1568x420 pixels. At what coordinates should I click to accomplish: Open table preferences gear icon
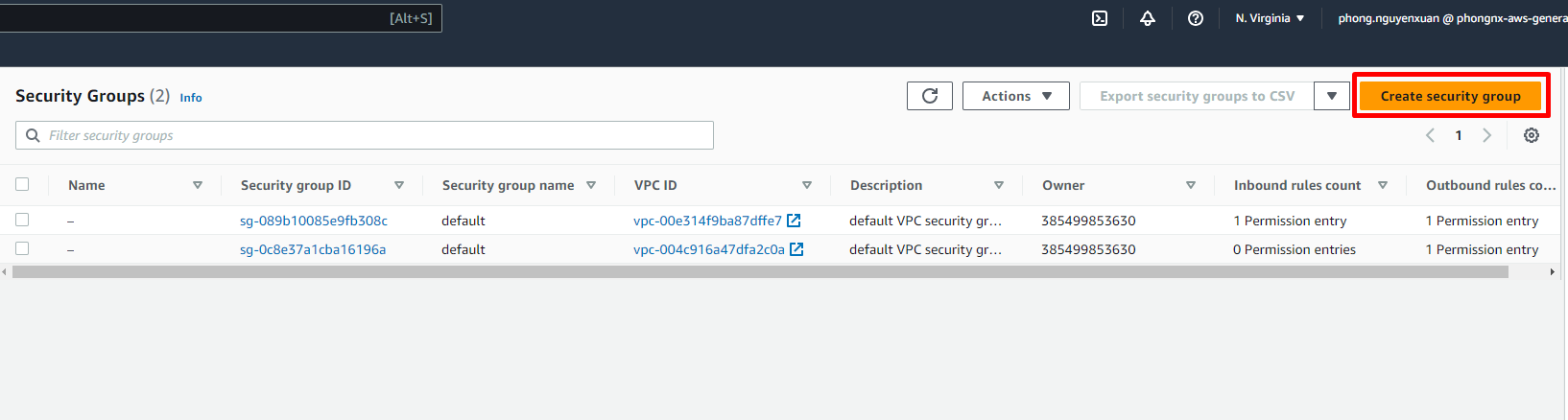(1532, 135)
